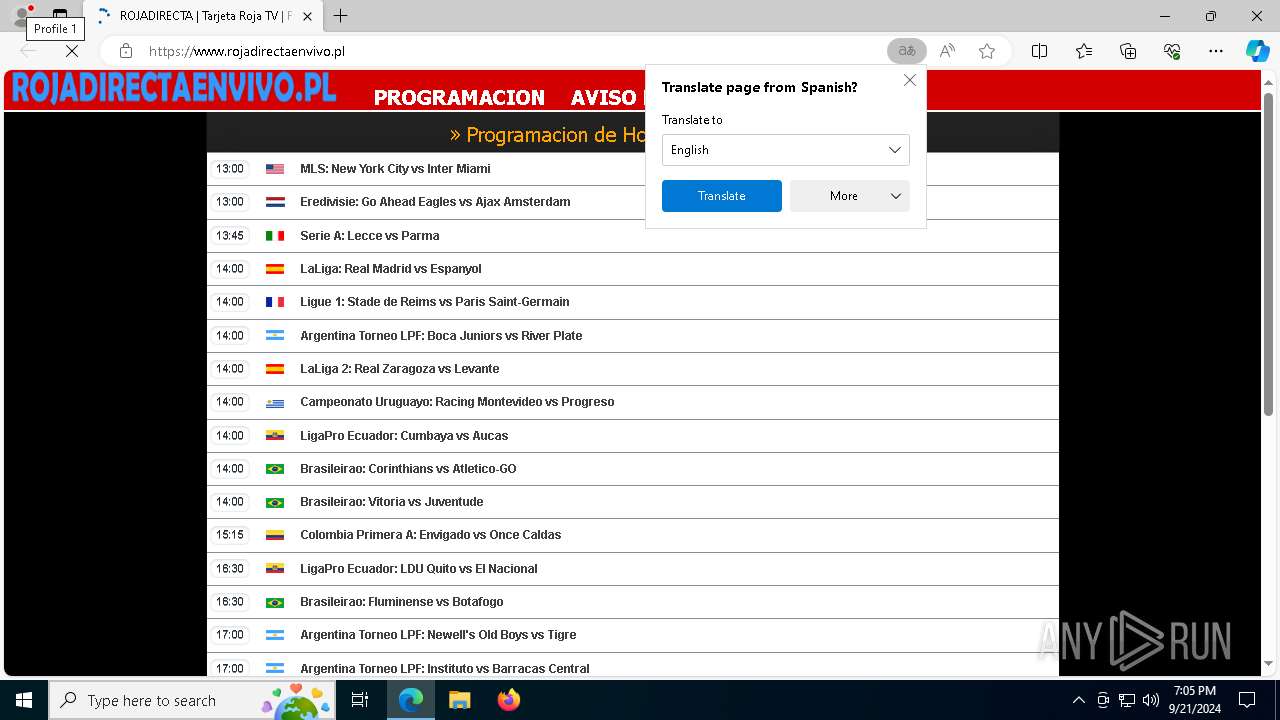Image resolution: width=1280 pixels, height=720 pixels.
Task: Click the Colombia flag beside Envigado match
Action: click(x=275, y=535)
